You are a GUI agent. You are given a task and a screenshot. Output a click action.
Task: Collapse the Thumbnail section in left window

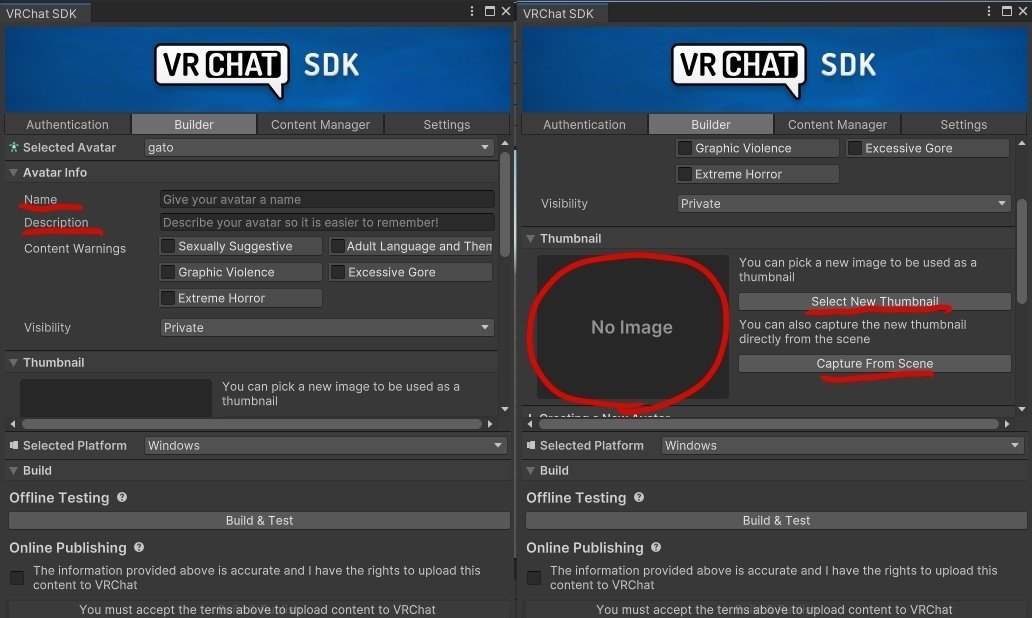coord(13,363)
